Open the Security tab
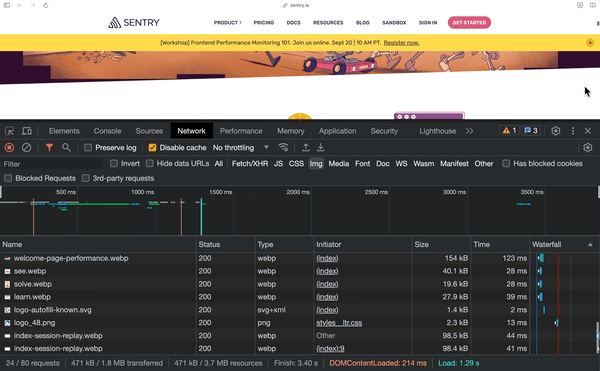This screenshot has width=600, height=371. [x=384, y=131]
